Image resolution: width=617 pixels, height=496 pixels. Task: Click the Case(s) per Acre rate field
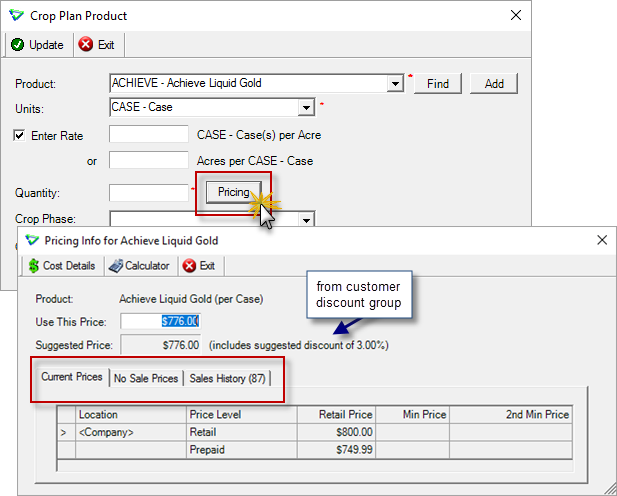tap(149, 134)
